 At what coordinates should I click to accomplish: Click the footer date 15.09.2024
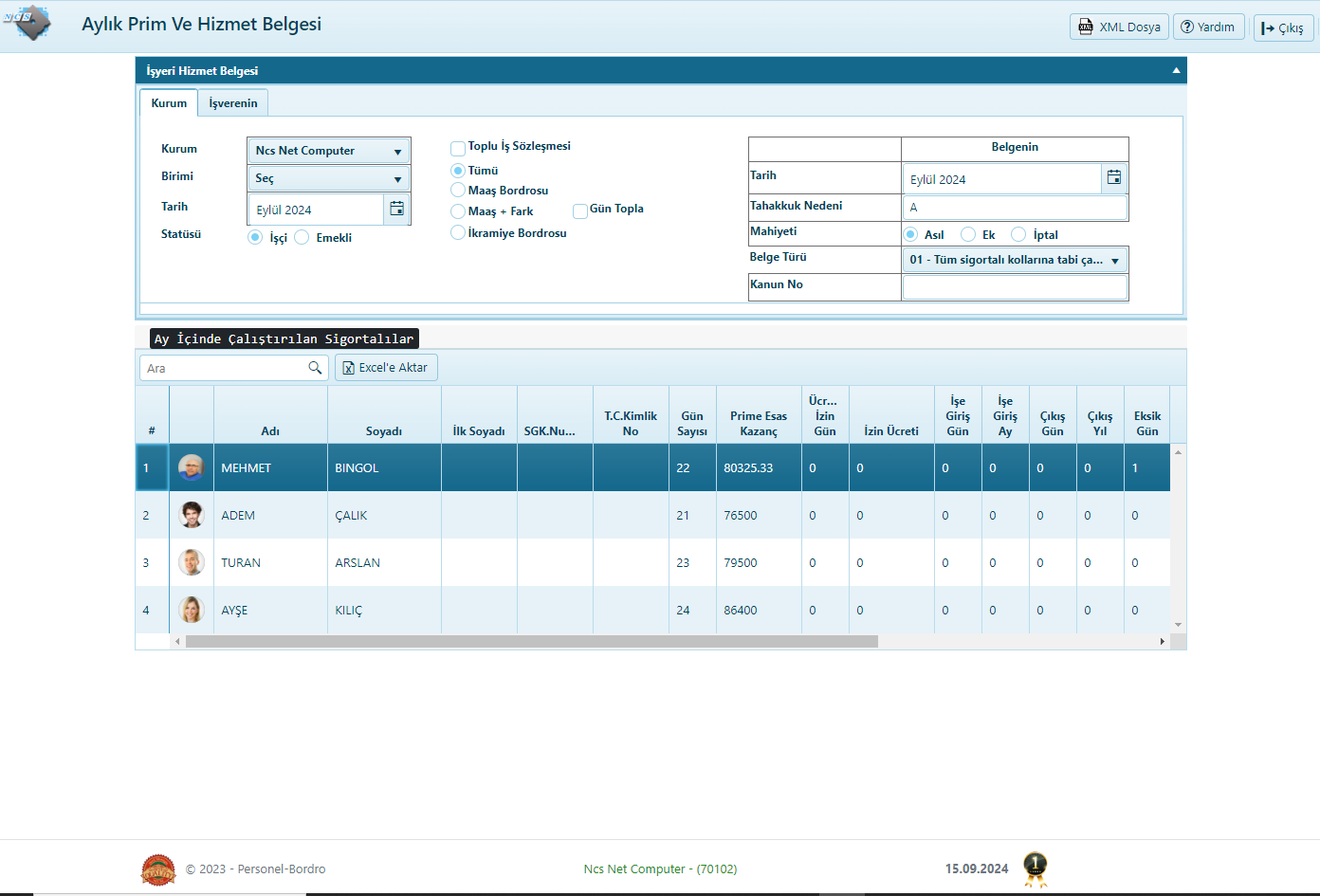[977, 869]
